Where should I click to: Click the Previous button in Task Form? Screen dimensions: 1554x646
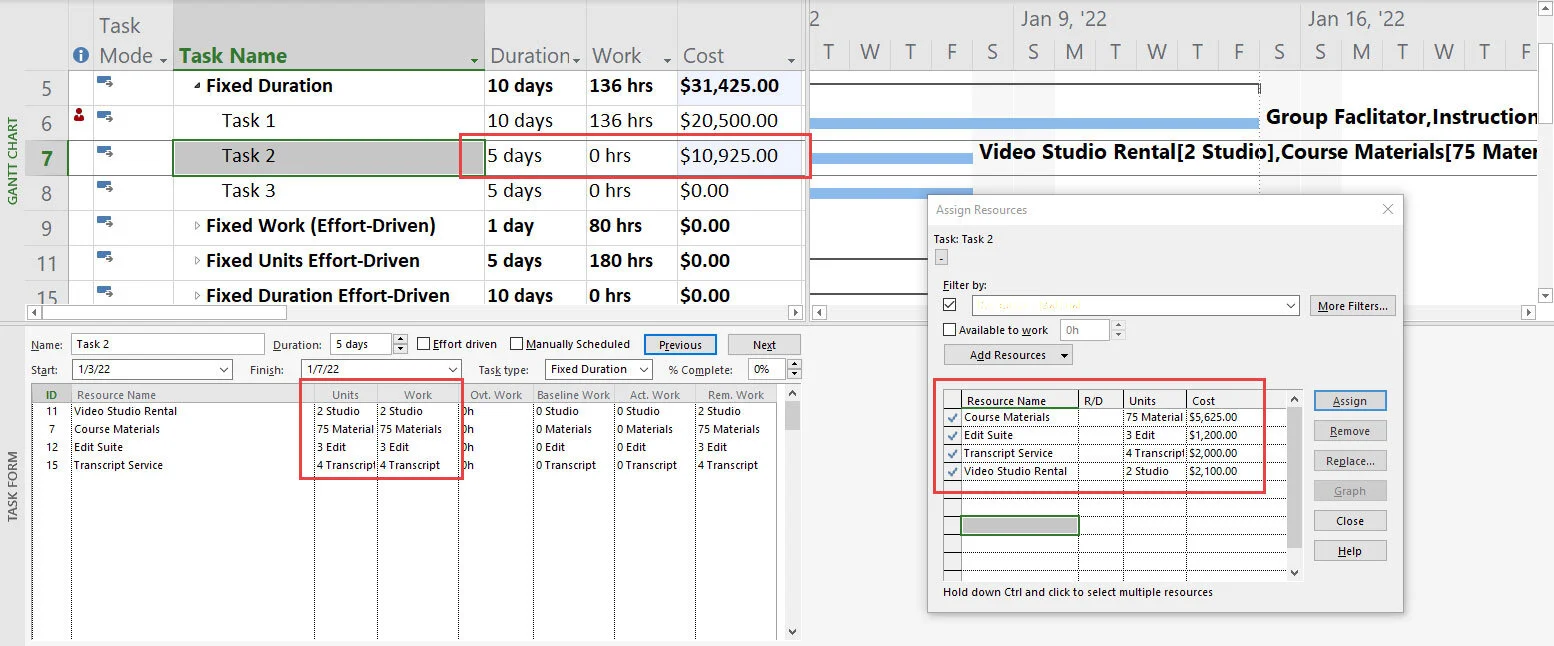click(x=680, y=345)
